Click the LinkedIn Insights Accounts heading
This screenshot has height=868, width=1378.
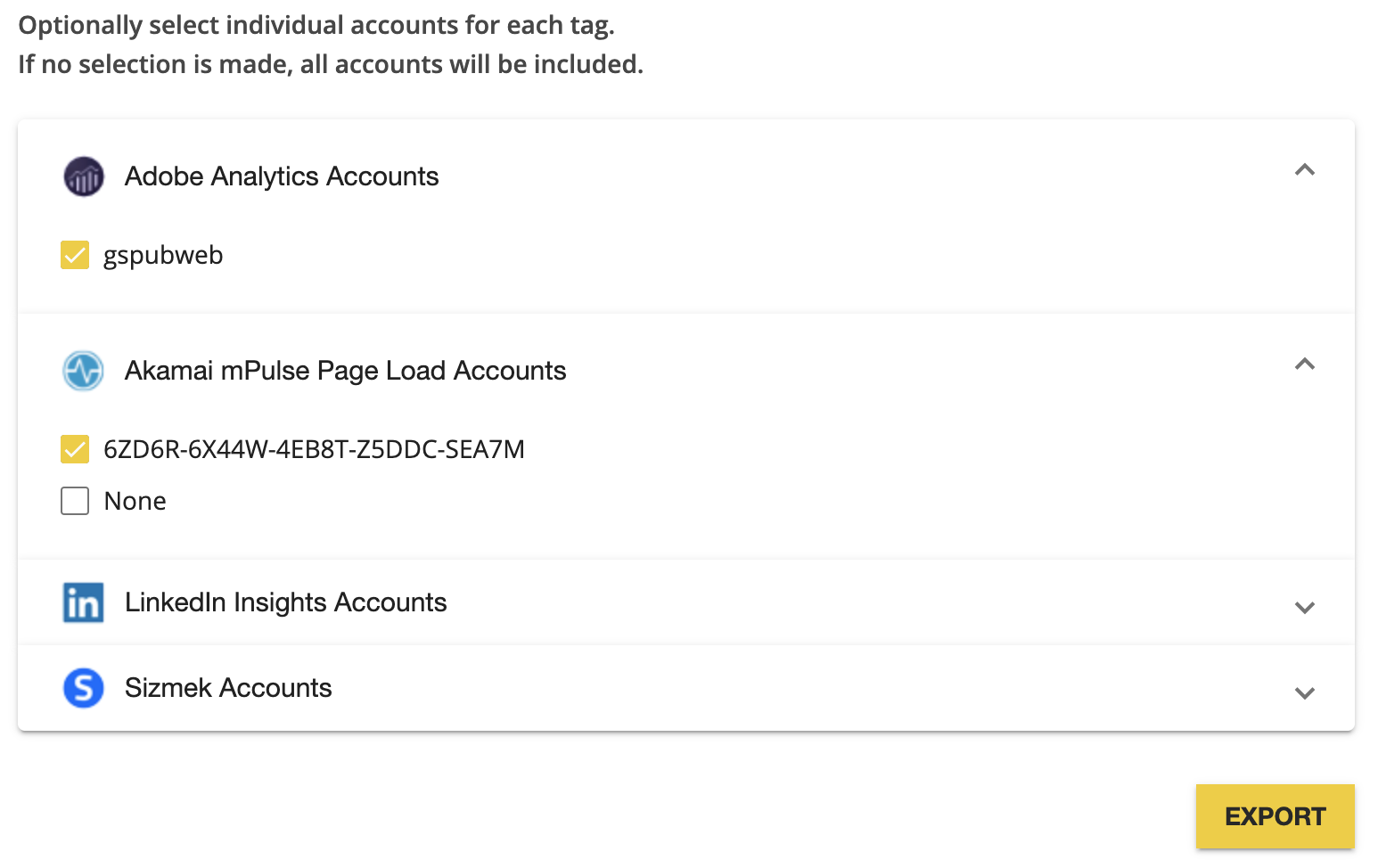click(x=286, y=602)
